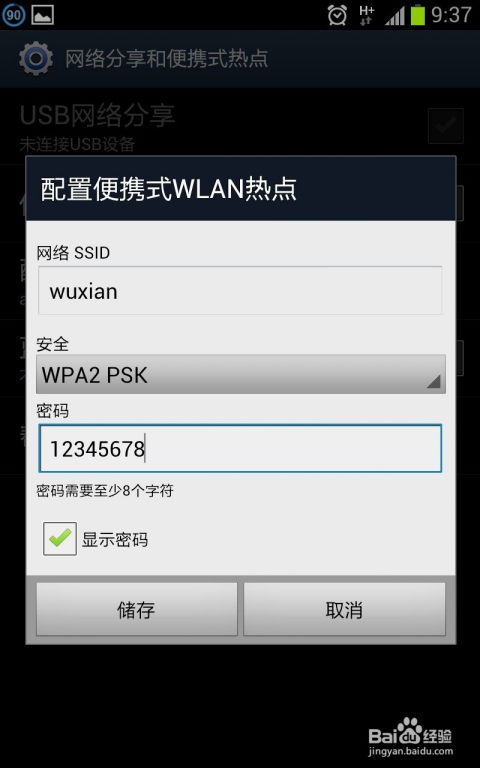Image resolution: width=480 pixels, height=768 pixels.
Task: Select the USB网络分享 list item
Action: tap(240, 126)
